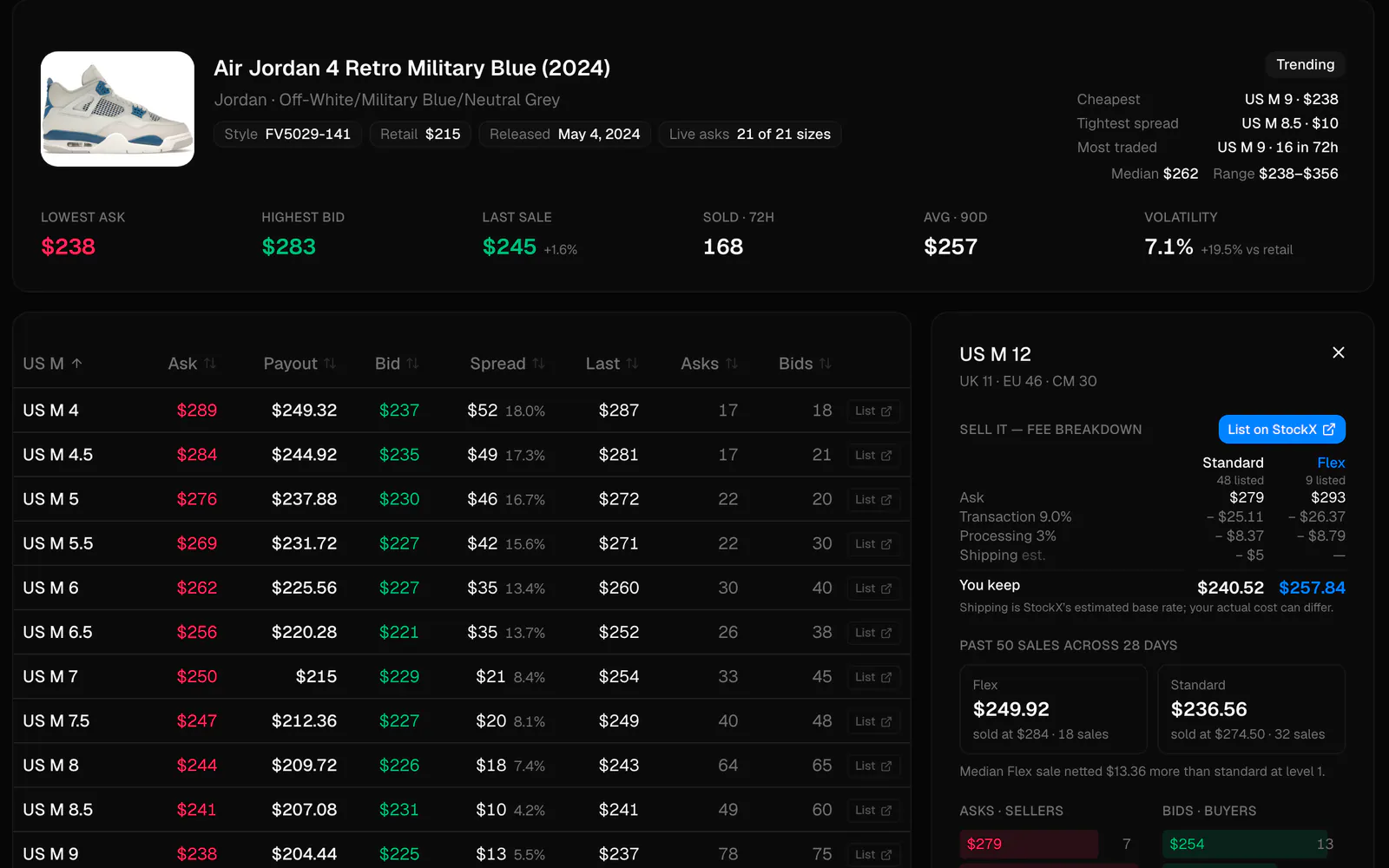Click List on StockX button
Image resolution: width=1389 pixels, height=868 pixels.
(x=1281, y=430)
